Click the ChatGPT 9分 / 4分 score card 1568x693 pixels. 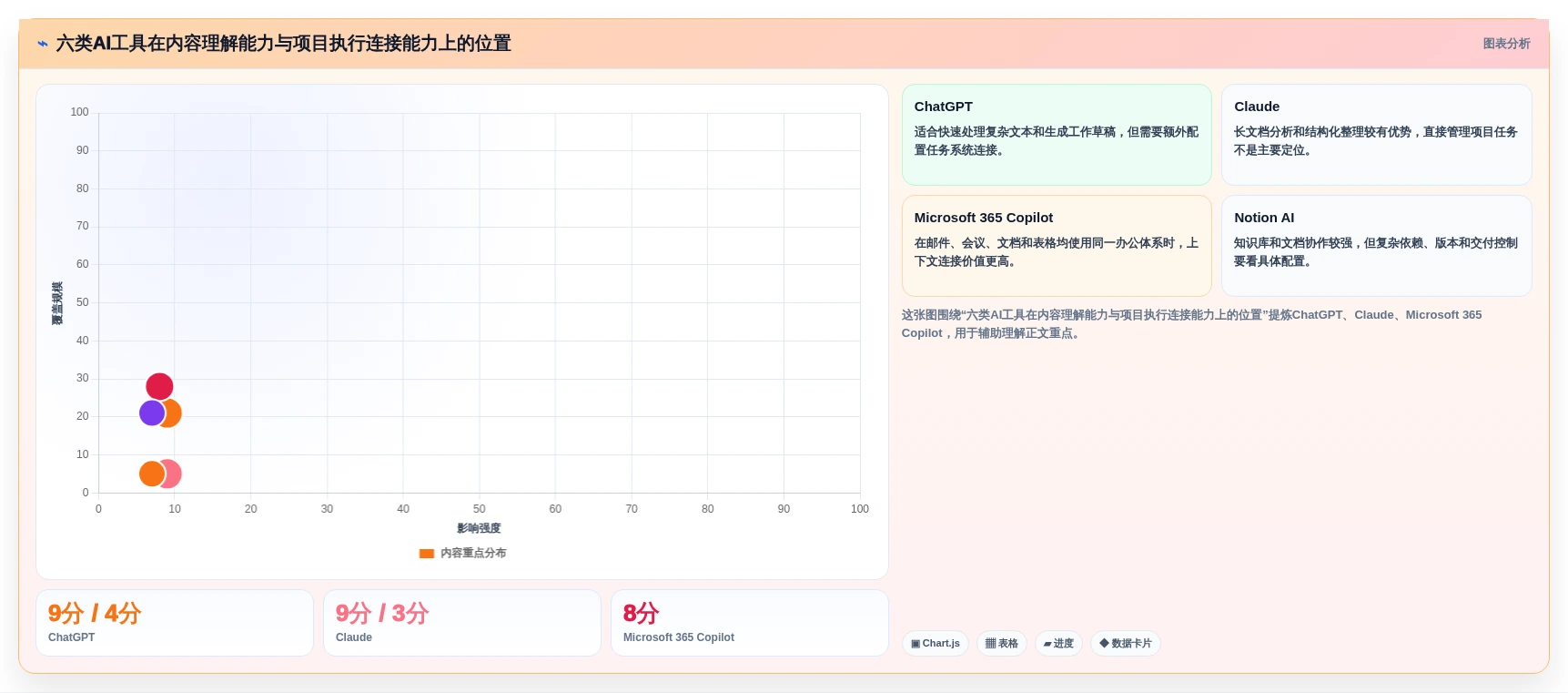click(175, 623)
